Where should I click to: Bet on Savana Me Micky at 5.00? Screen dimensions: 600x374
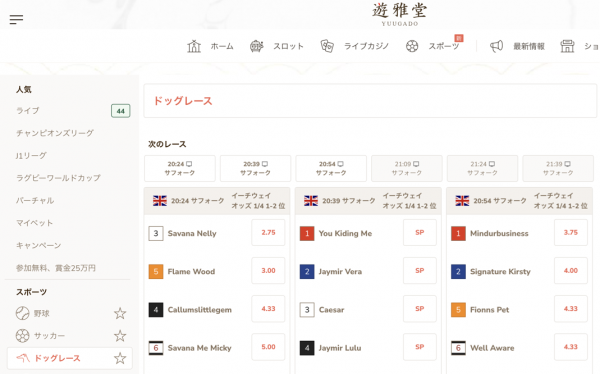pos(268,347)
